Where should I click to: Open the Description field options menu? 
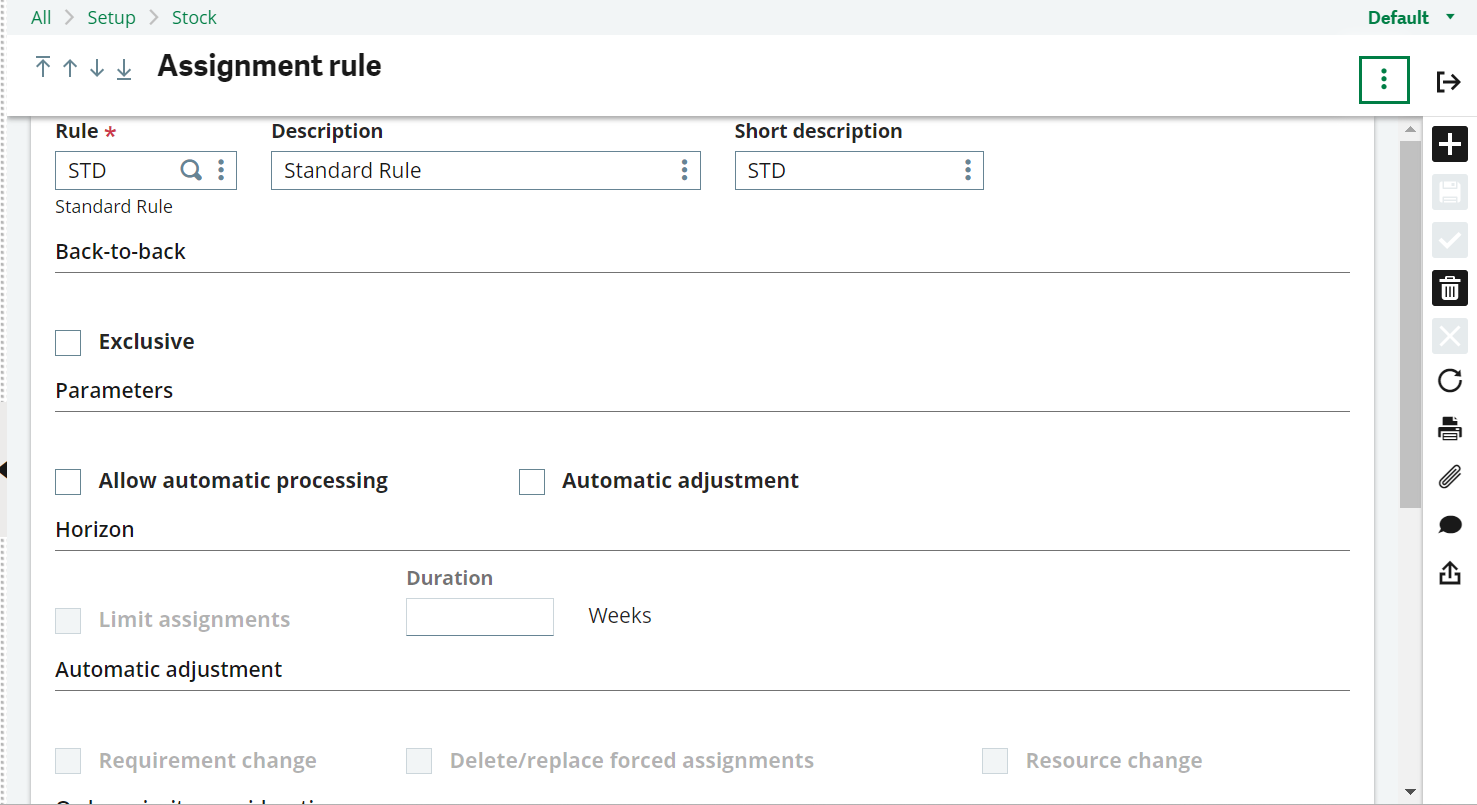[x=684, y=170]
